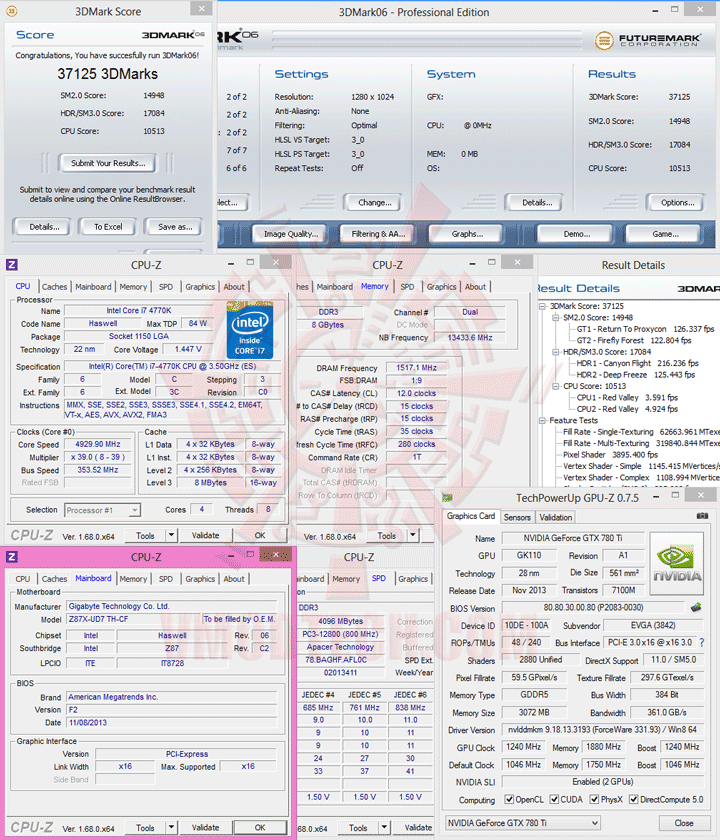Open the Tools arrow in the CPU-Z SPD window
The image size is (720, 840).
click(385, 828)
